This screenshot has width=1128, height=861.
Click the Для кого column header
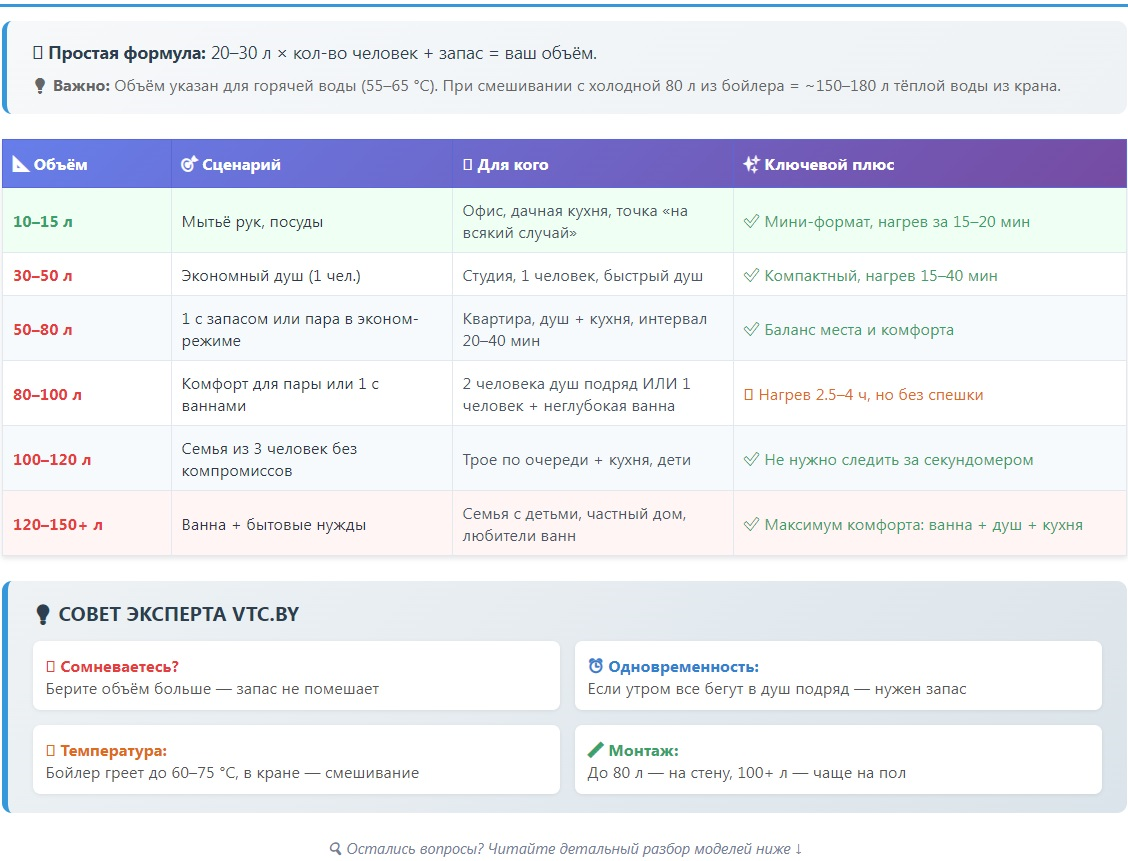(512, 165)
